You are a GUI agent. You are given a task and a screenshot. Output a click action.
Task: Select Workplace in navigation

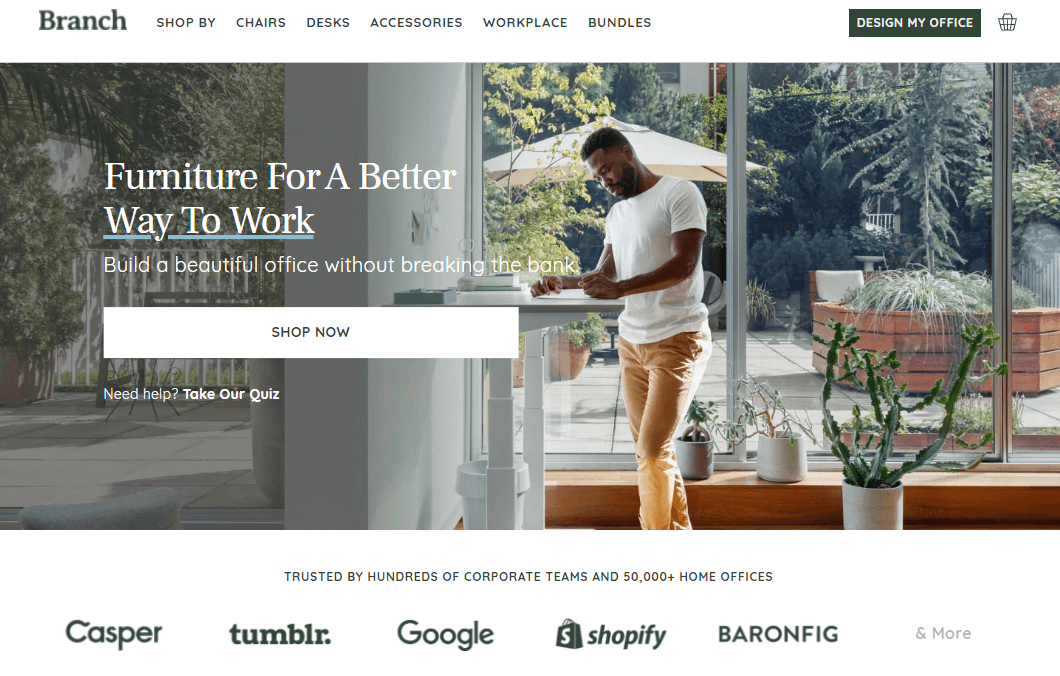(x=525, y=22)
